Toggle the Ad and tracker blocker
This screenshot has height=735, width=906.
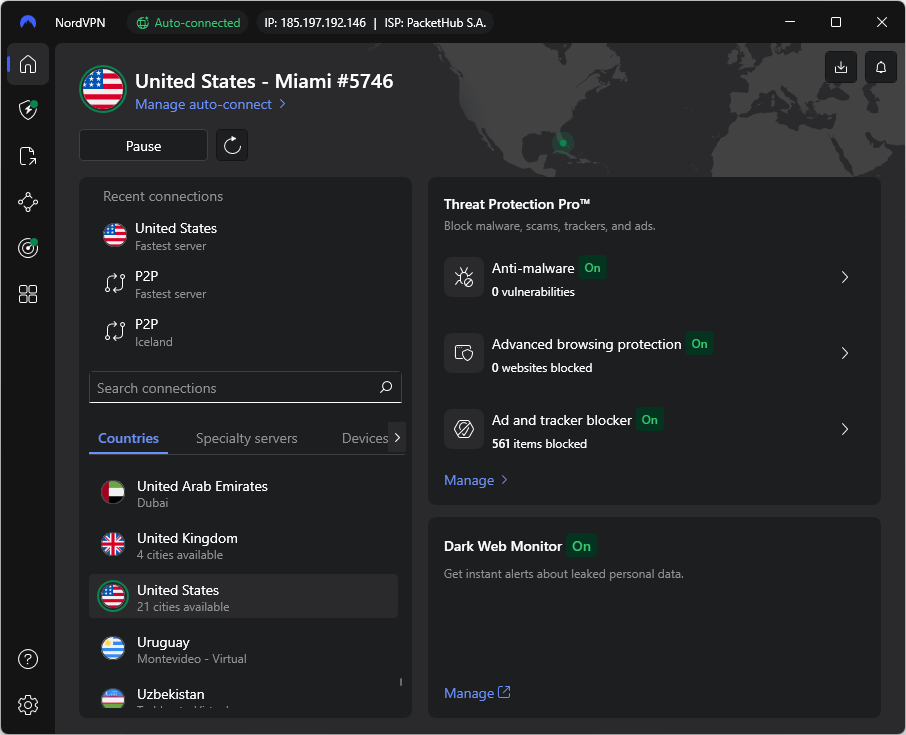[x=649, y=420]
